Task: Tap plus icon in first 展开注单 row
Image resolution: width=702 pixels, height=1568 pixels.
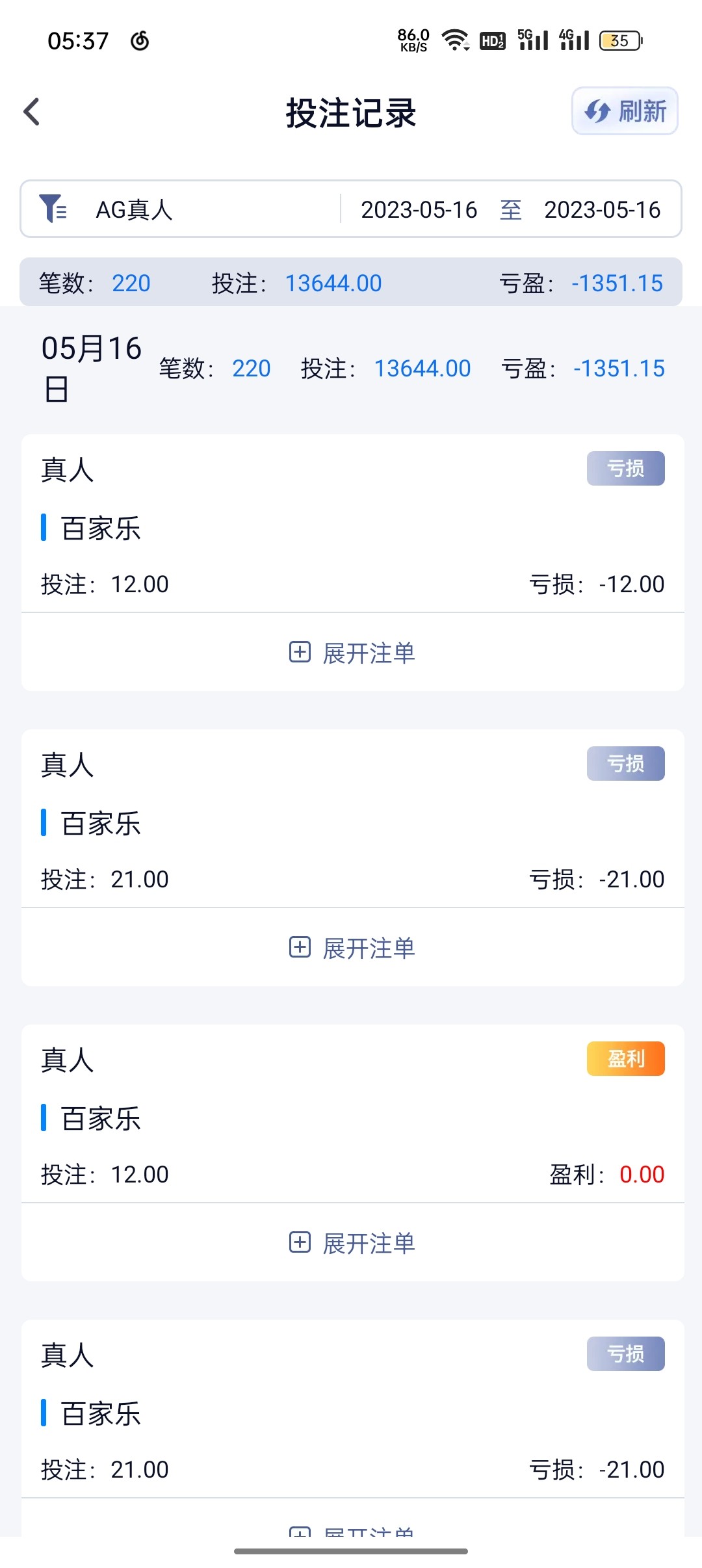Action: tap(300, 652)
